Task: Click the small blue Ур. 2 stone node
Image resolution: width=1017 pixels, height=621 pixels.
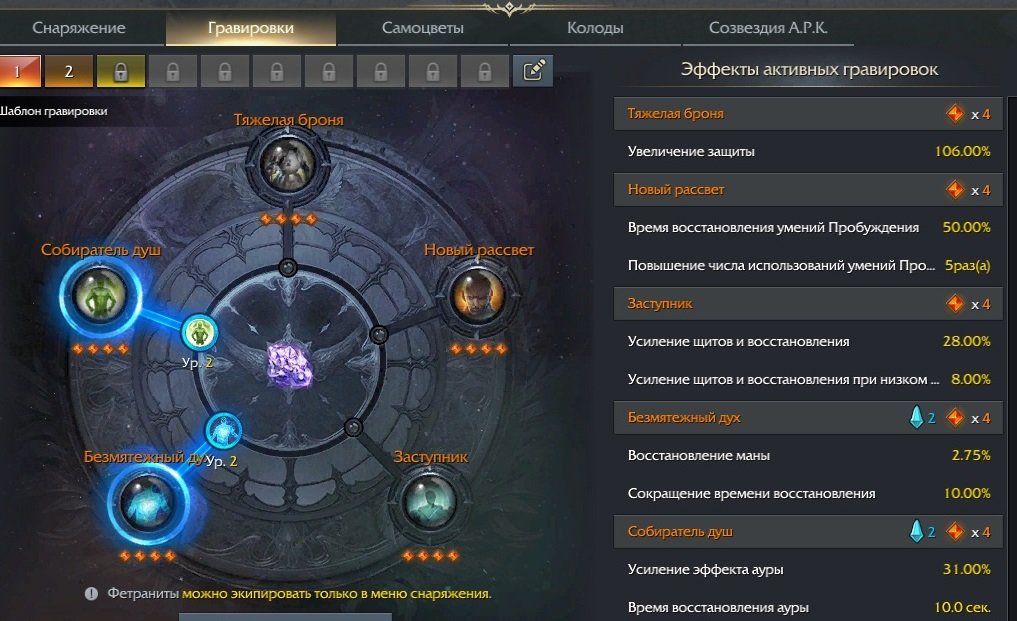Action: pyautogui.click(x=224, y=431)
